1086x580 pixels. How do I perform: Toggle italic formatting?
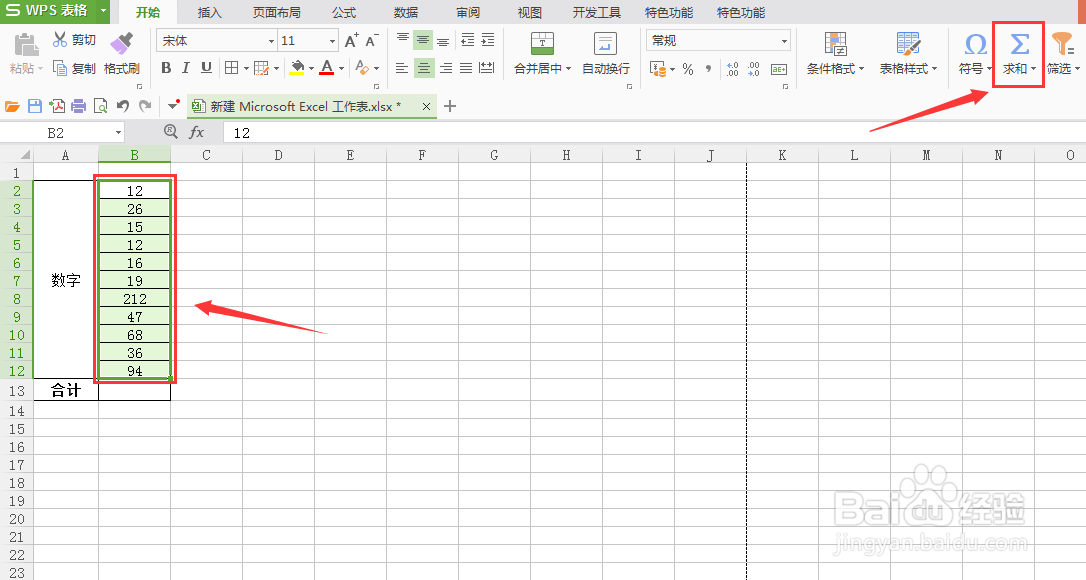[186, 68]
